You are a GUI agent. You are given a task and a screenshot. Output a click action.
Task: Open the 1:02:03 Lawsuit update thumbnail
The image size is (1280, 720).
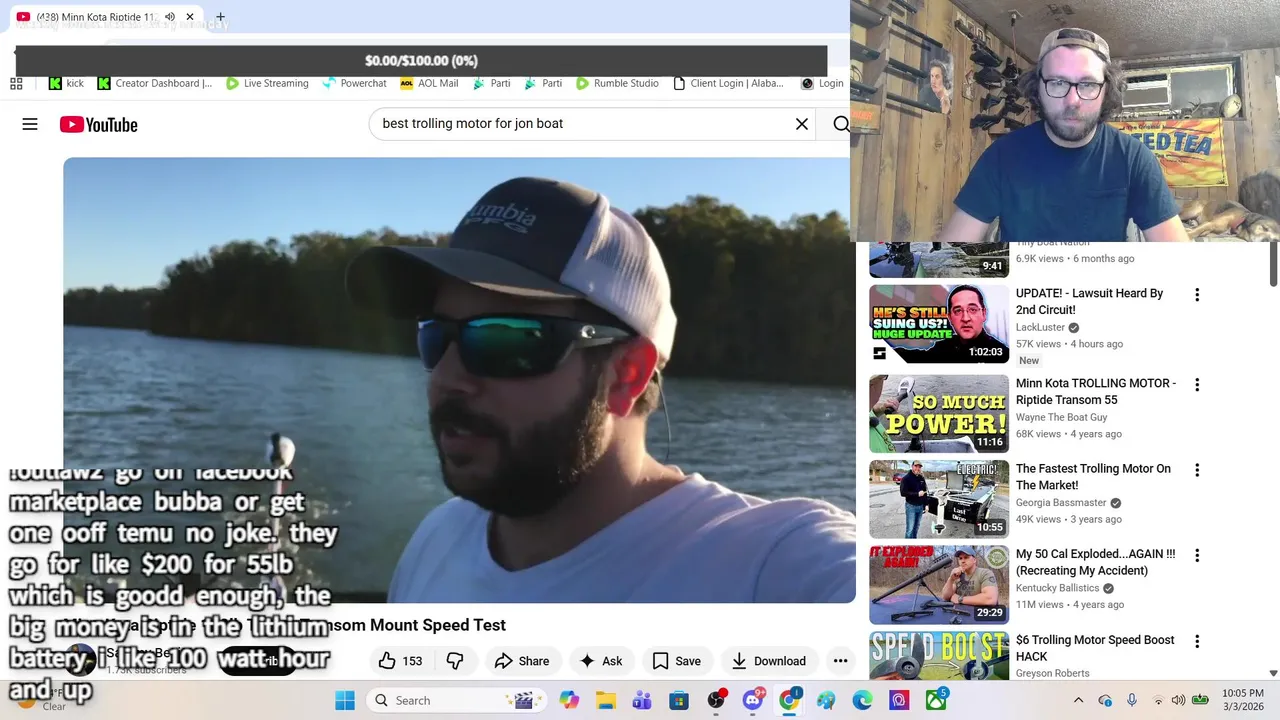point(939,324)
